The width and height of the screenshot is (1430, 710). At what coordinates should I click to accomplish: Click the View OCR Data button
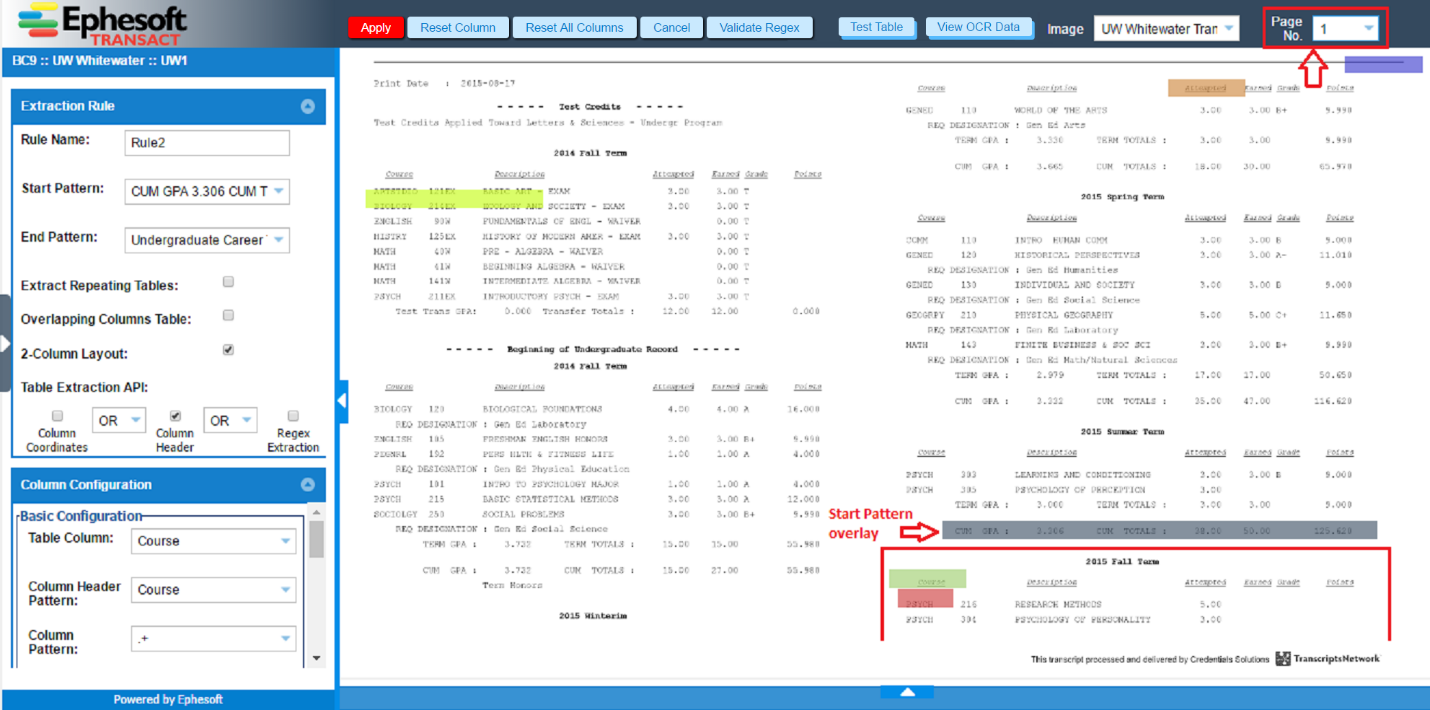coord(979,27)
